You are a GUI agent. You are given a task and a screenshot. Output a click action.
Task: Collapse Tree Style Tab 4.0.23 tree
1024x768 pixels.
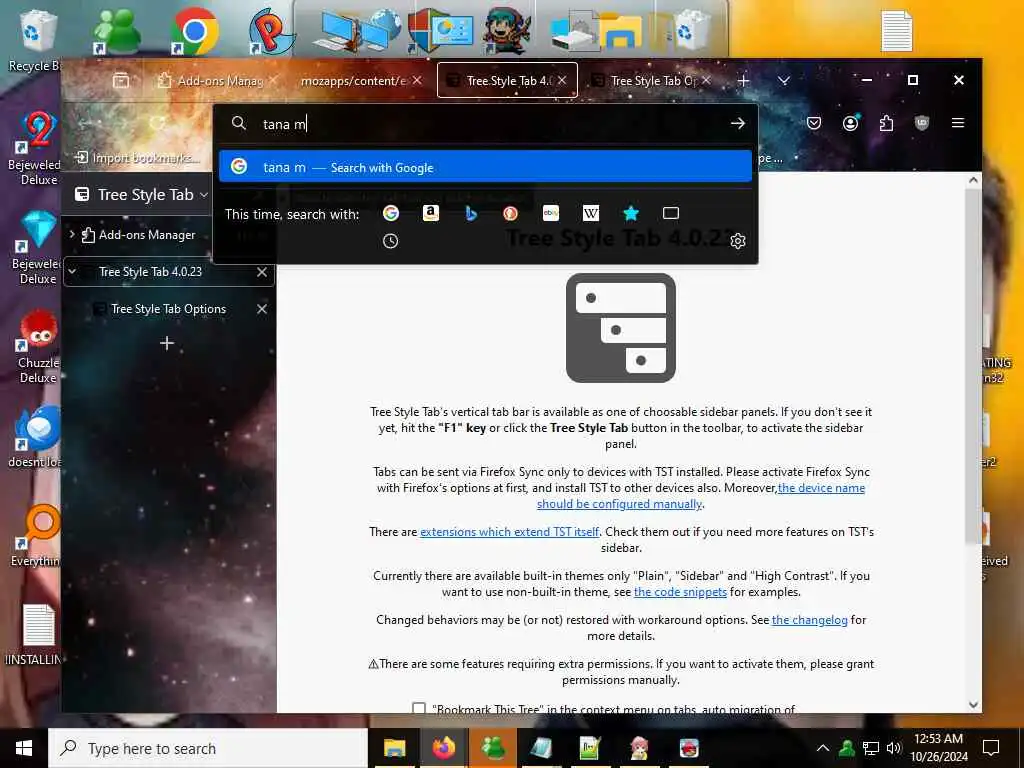[72, 272]
